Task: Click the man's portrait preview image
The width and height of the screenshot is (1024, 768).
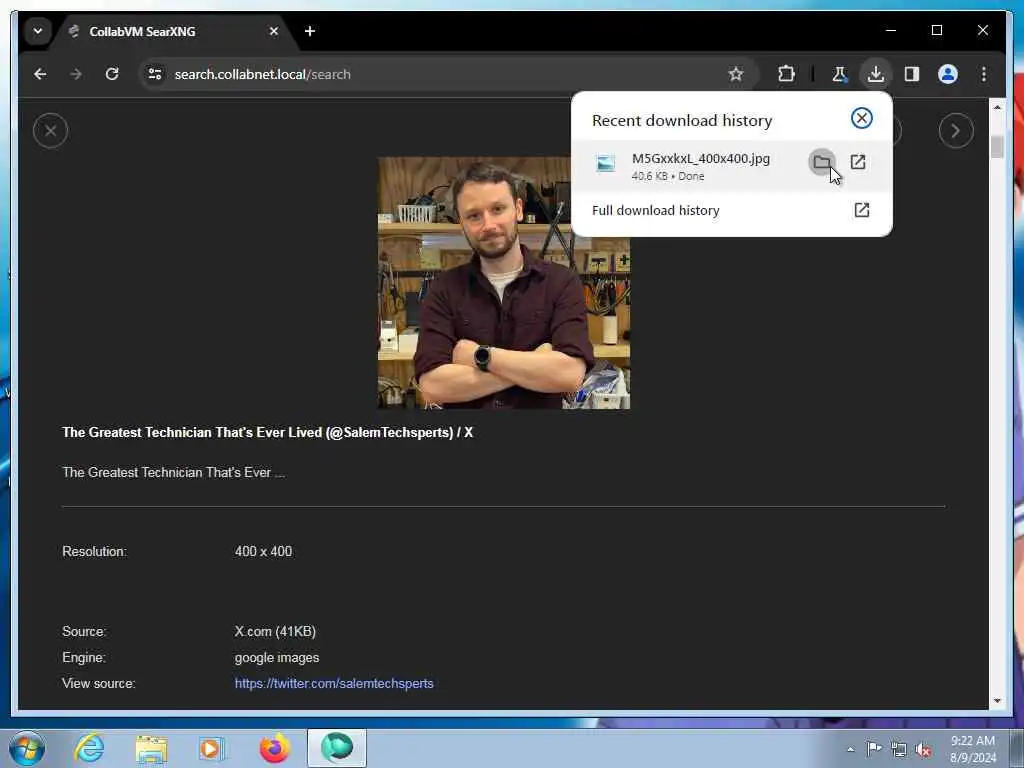Action: tap(504, 283)
